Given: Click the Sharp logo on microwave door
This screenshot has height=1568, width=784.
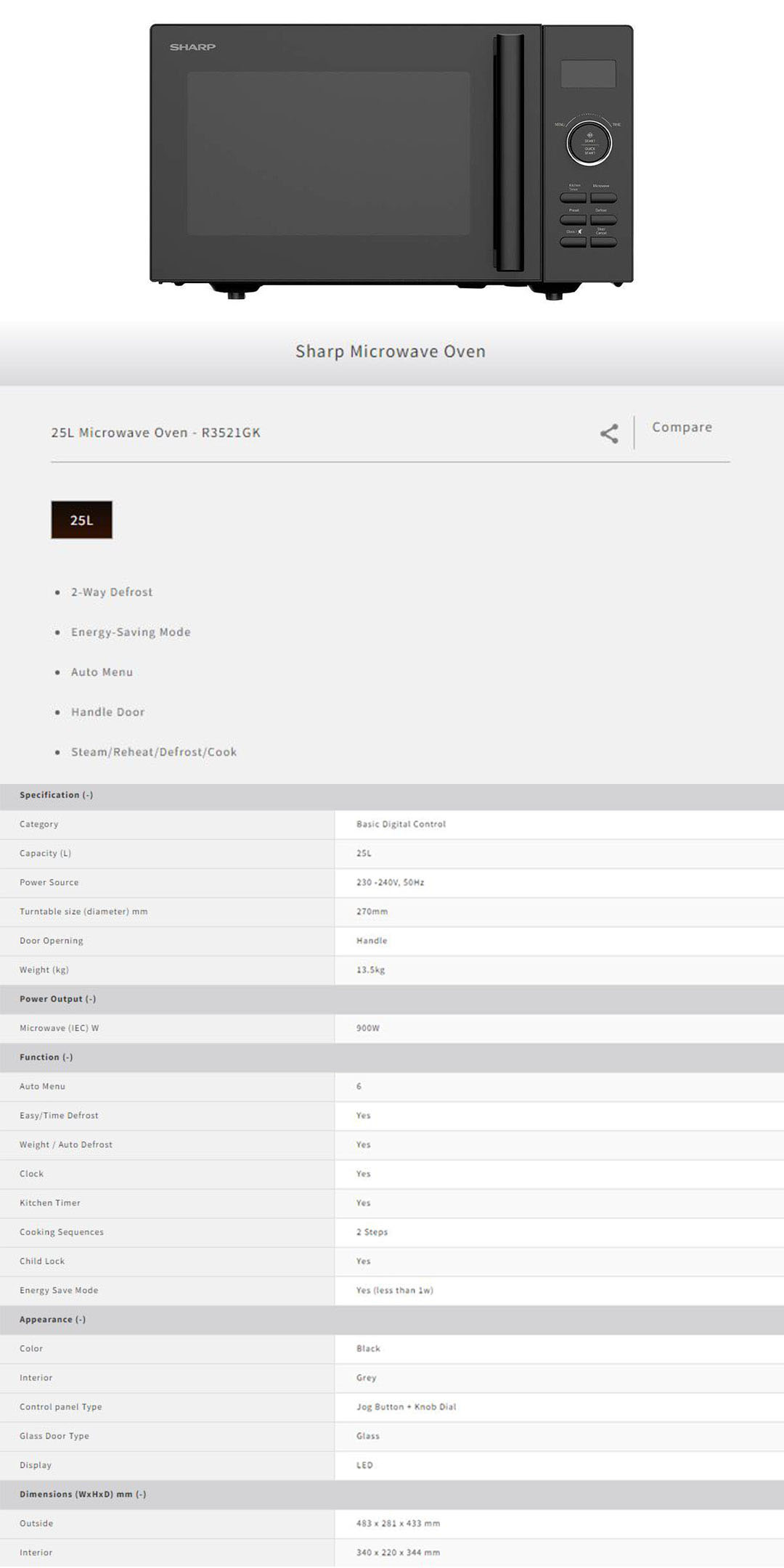Looking at the screenshot, I should pyautogui.click(x=192, y=47).
